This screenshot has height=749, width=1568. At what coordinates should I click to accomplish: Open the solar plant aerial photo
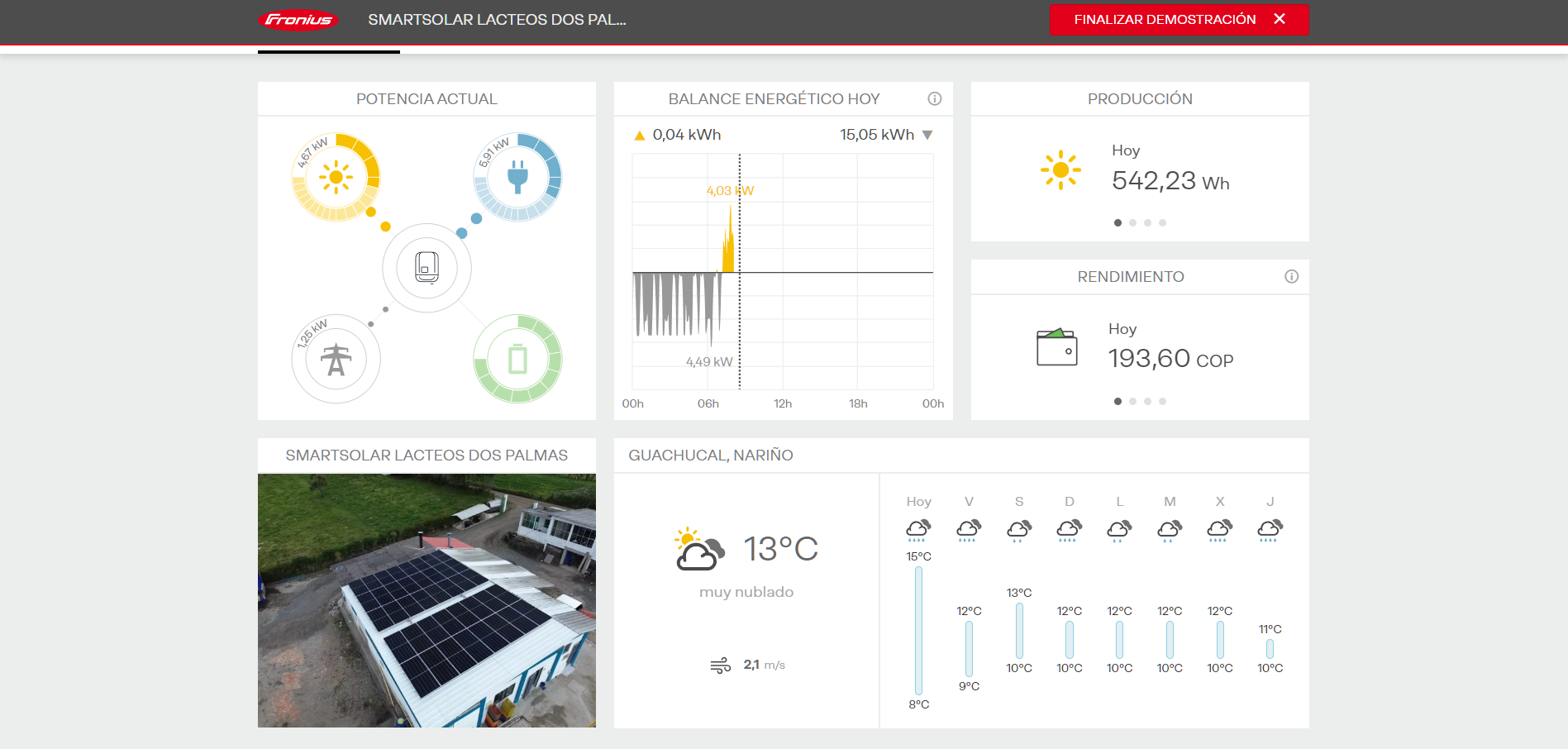point(427,600)
